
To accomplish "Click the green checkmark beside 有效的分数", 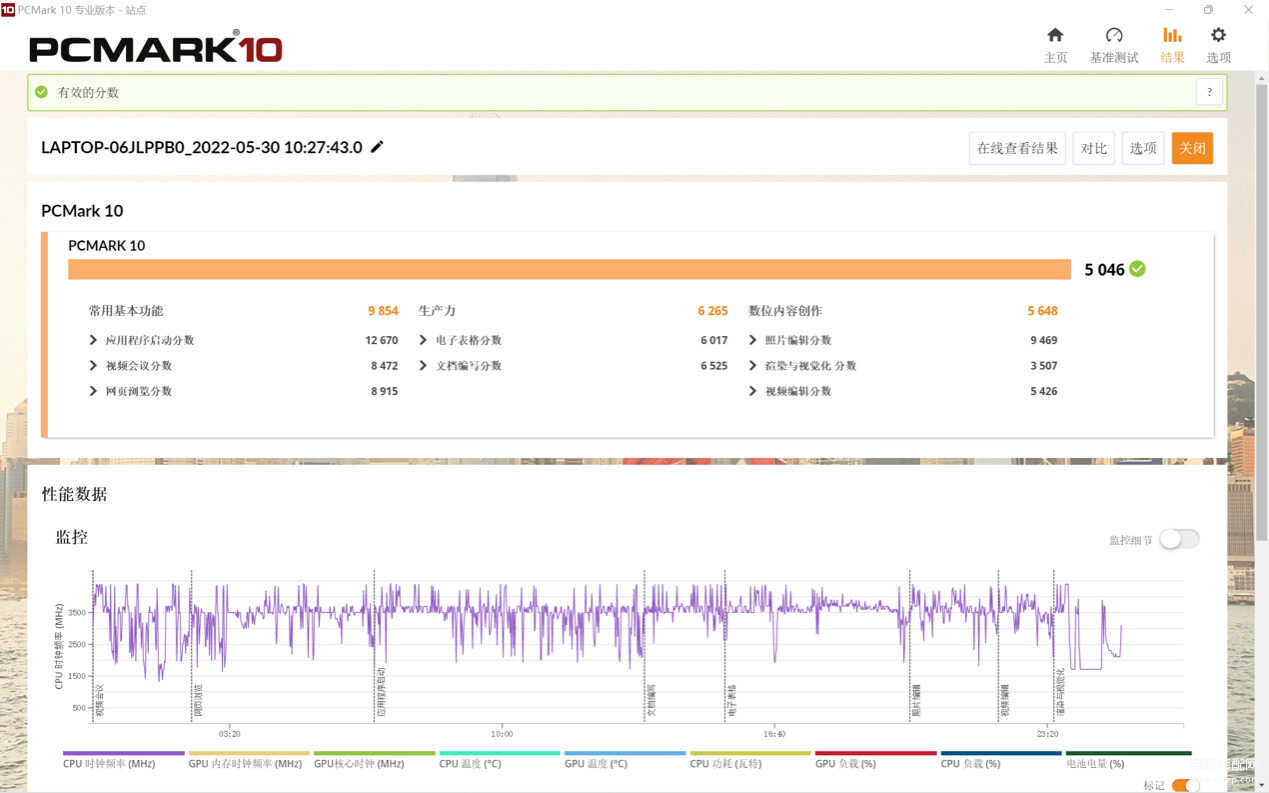I will pyautogui.click(x=41, y=92).
